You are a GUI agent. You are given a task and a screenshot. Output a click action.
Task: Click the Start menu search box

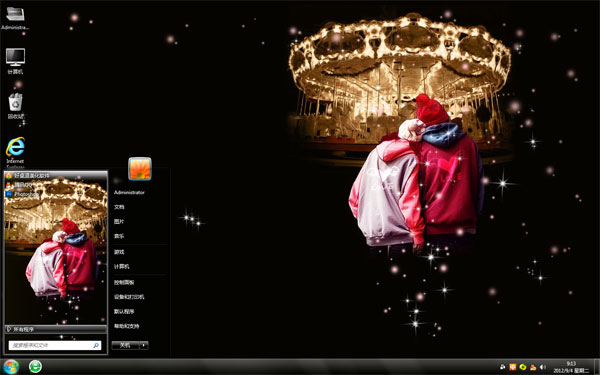55,346
